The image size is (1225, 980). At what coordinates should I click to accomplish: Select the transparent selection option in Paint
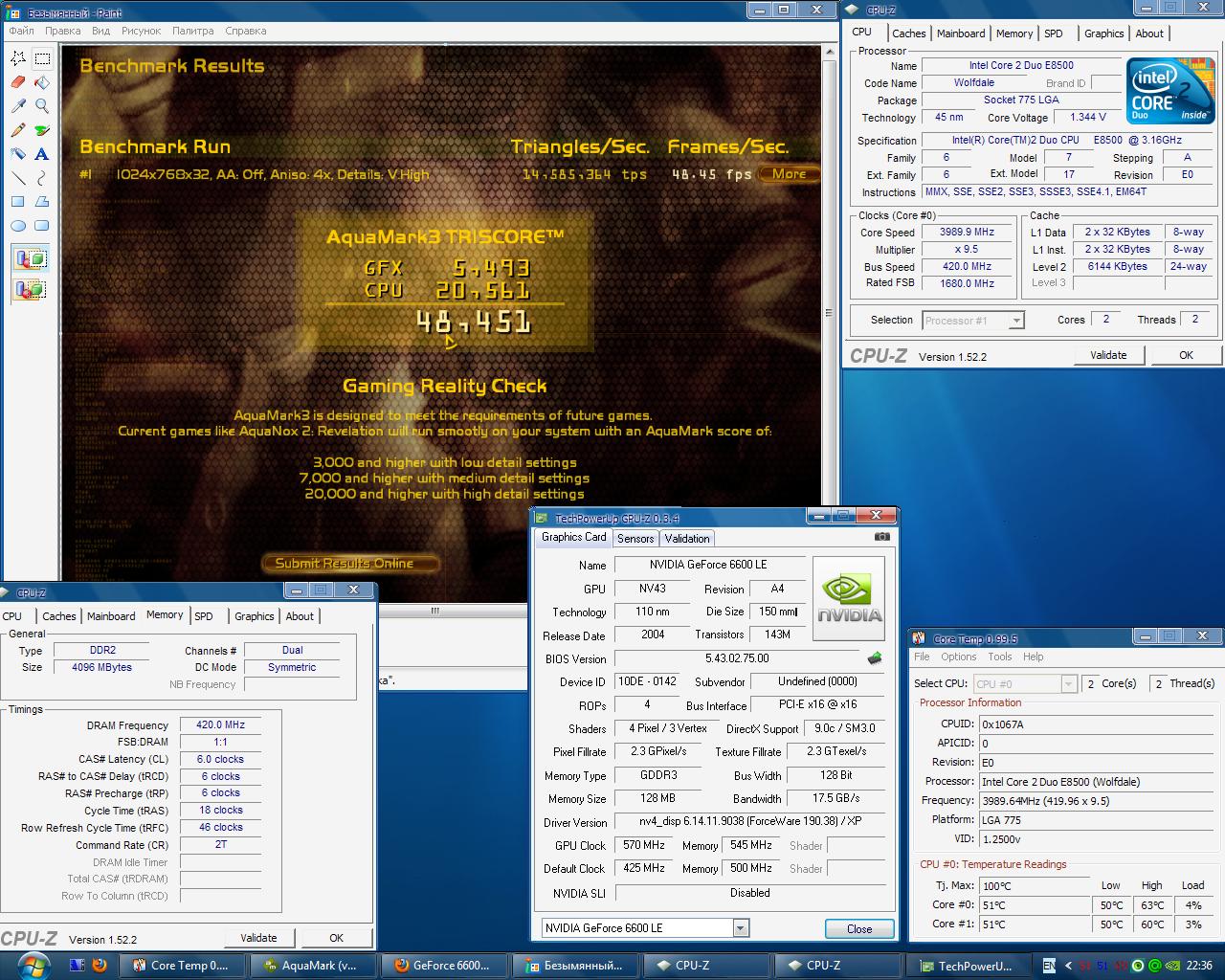click(31, 288)
